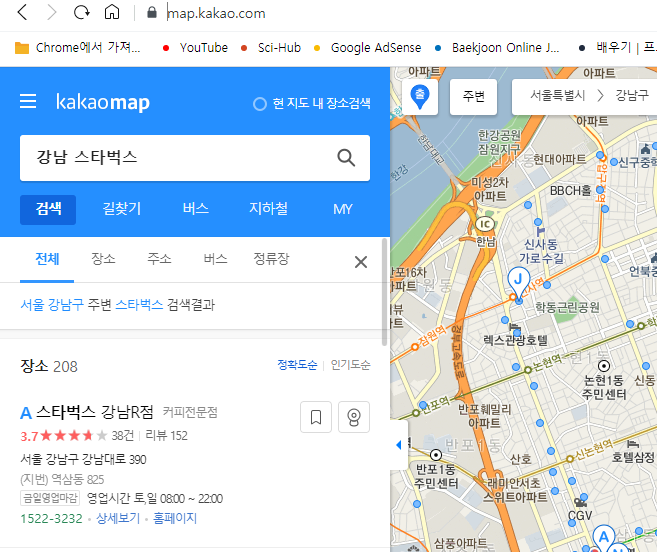Close the search results with X
Image resolution: width=657 pixels, height=552 pixels.
click(361, 262)
